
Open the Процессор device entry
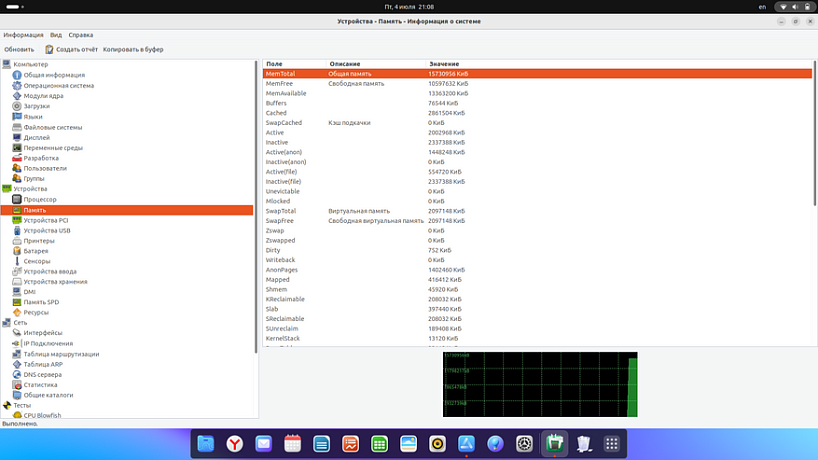[40, 199]
